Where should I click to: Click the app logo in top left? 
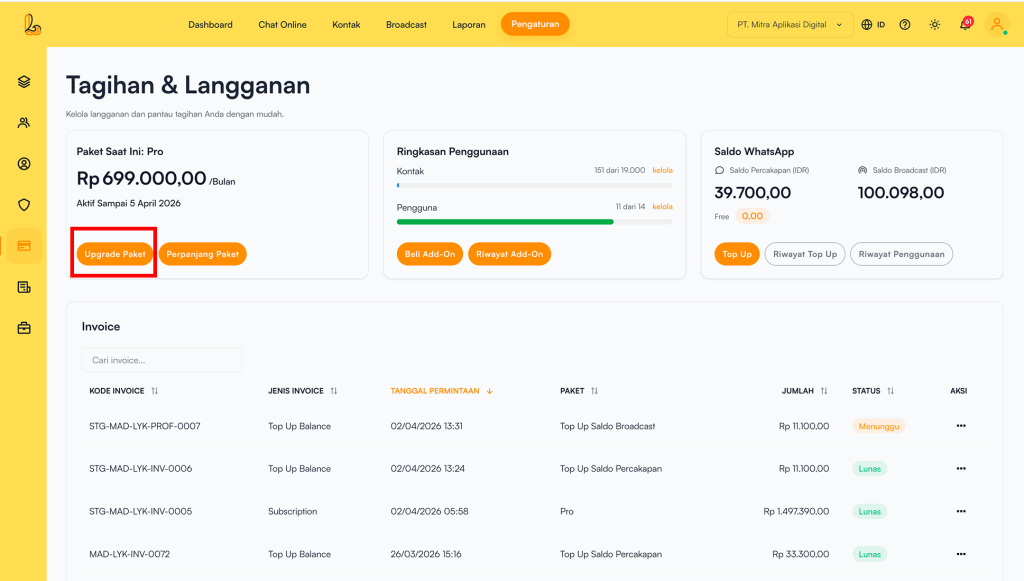[32, 24]
